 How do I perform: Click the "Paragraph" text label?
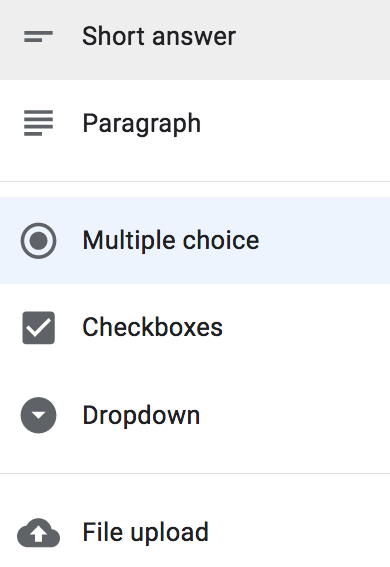click(x=142, y=124)
